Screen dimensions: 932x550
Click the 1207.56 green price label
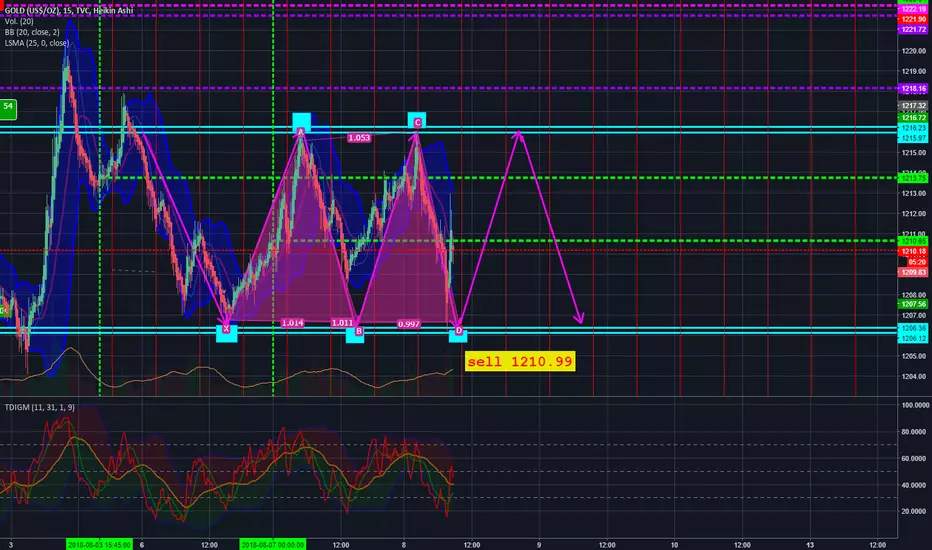pyautogui.click(x=913, y=304)
